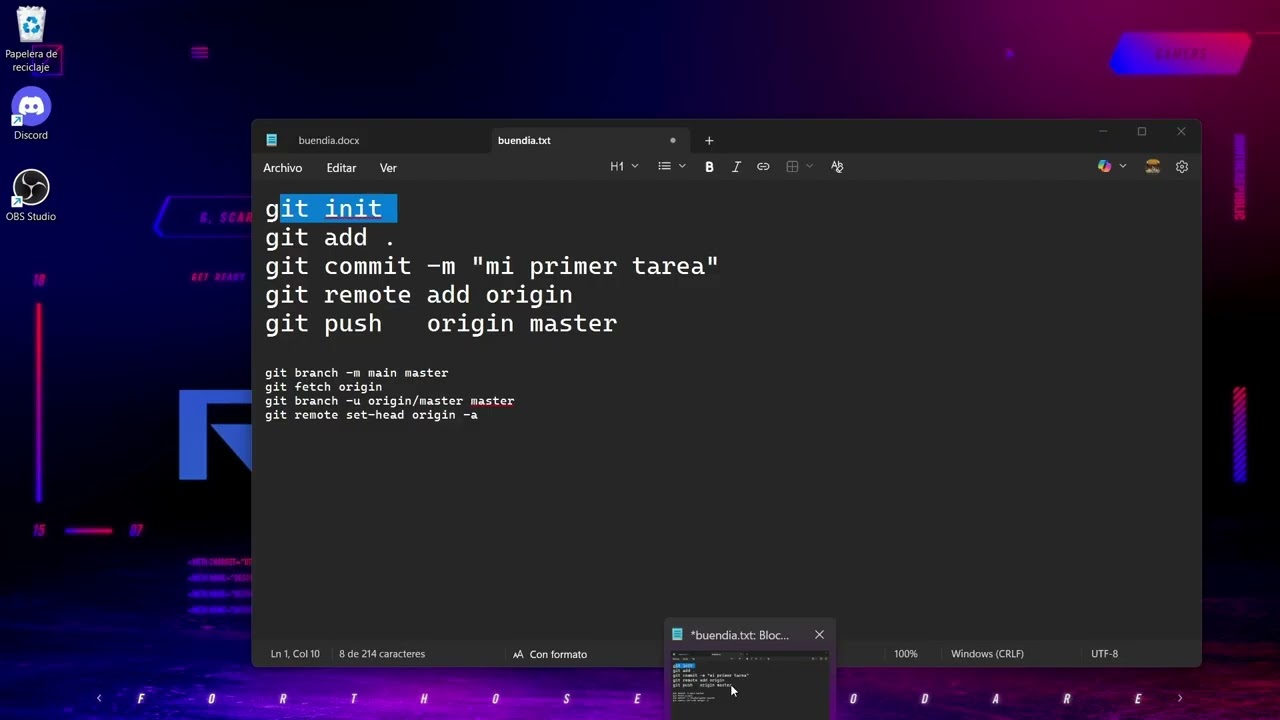Viewport: 1280px width, 720px height.
Task: Expand the list style dropdown arrow
Action: (x=682, y=167)
